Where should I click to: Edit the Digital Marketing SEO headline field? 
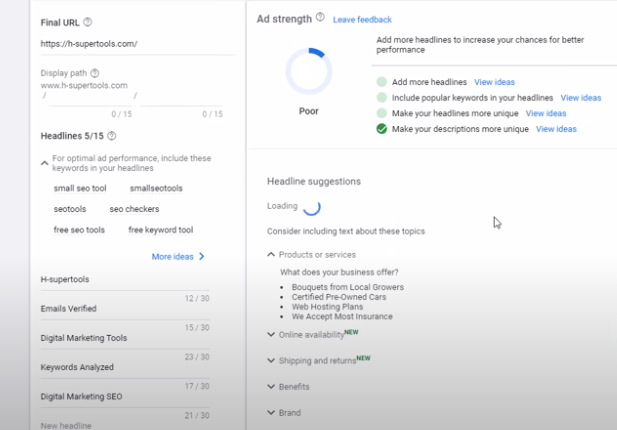click(x=125, y=397)
